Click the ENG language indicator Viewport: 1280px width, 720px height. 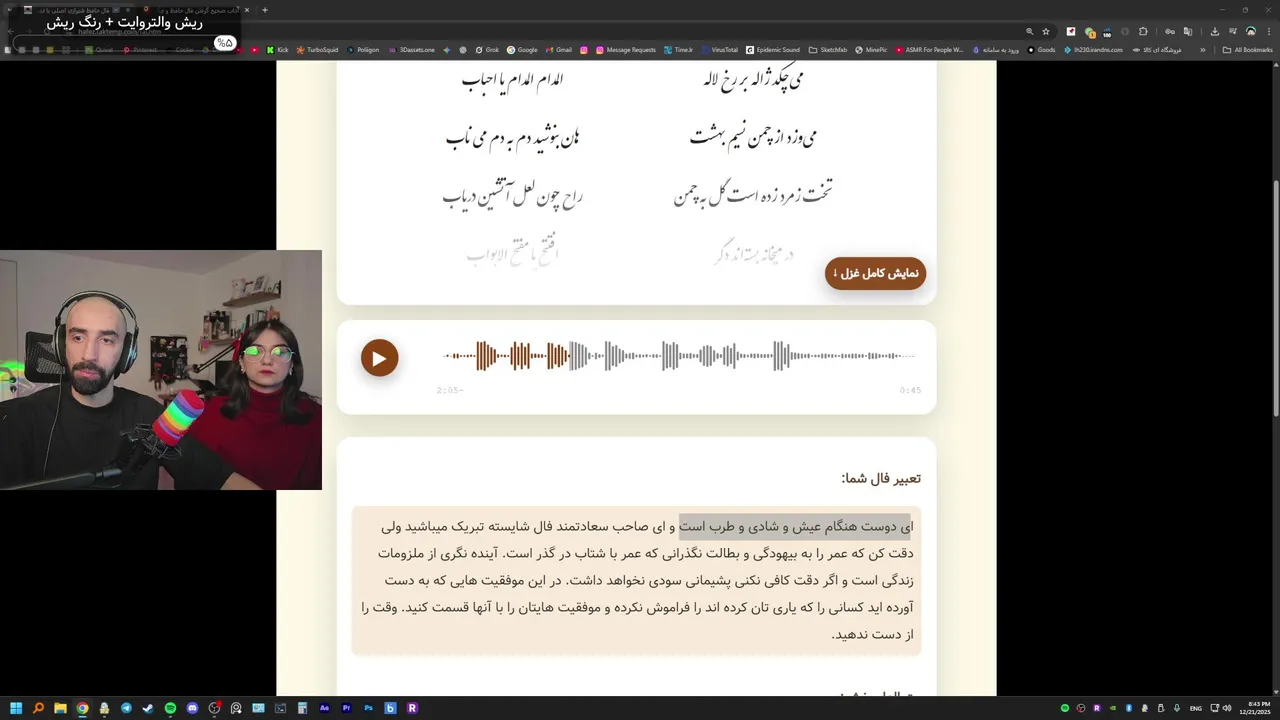tap(1196, 708)
